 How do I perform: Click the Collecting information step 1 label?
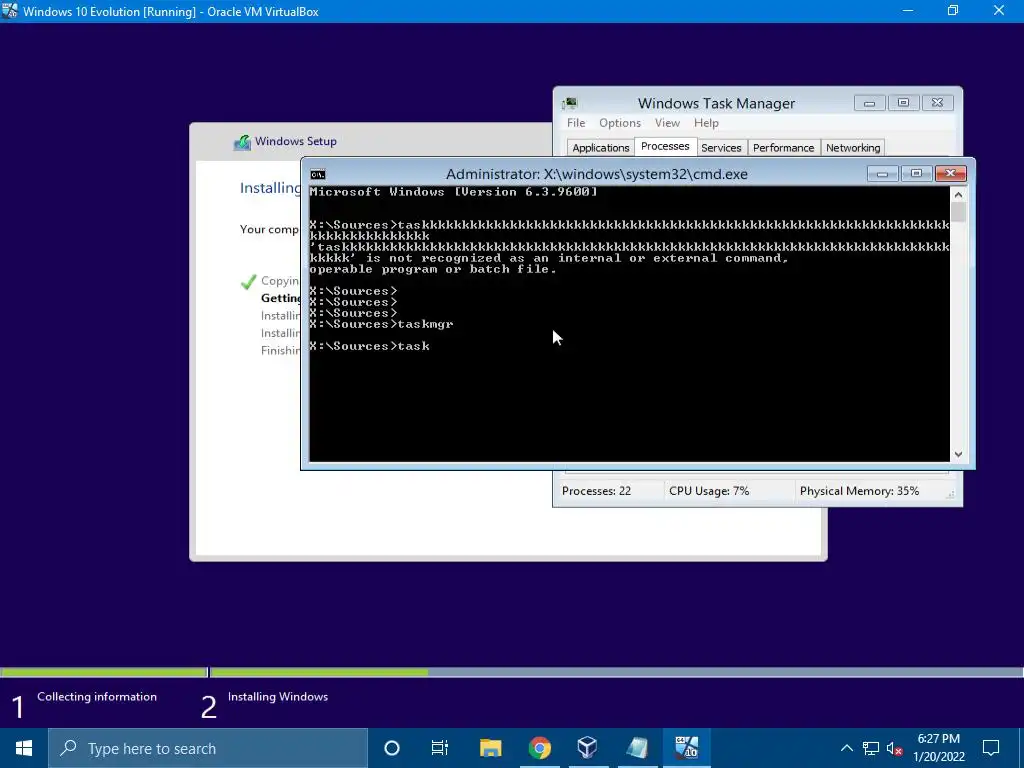[x=97, y=697]
